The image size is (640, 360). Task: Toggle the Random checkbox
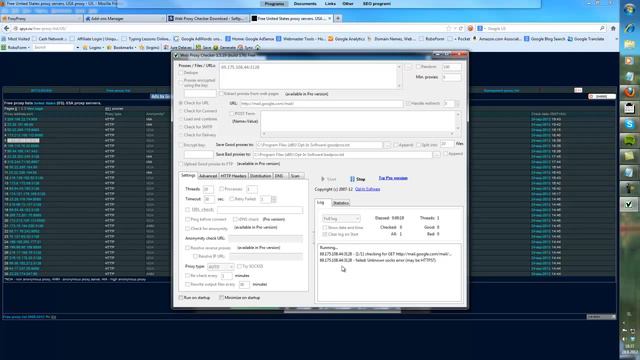click(418, 67)
